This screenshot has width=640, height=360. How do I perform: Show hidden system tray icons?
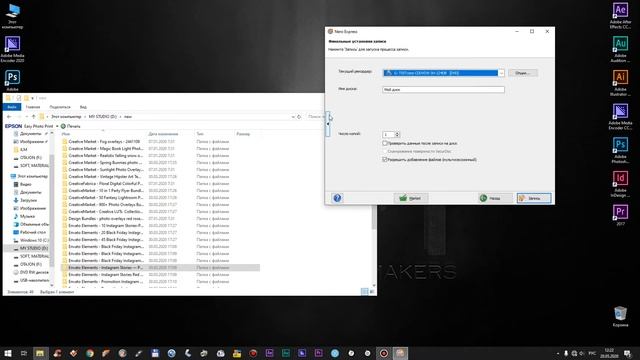coord(558,353)
